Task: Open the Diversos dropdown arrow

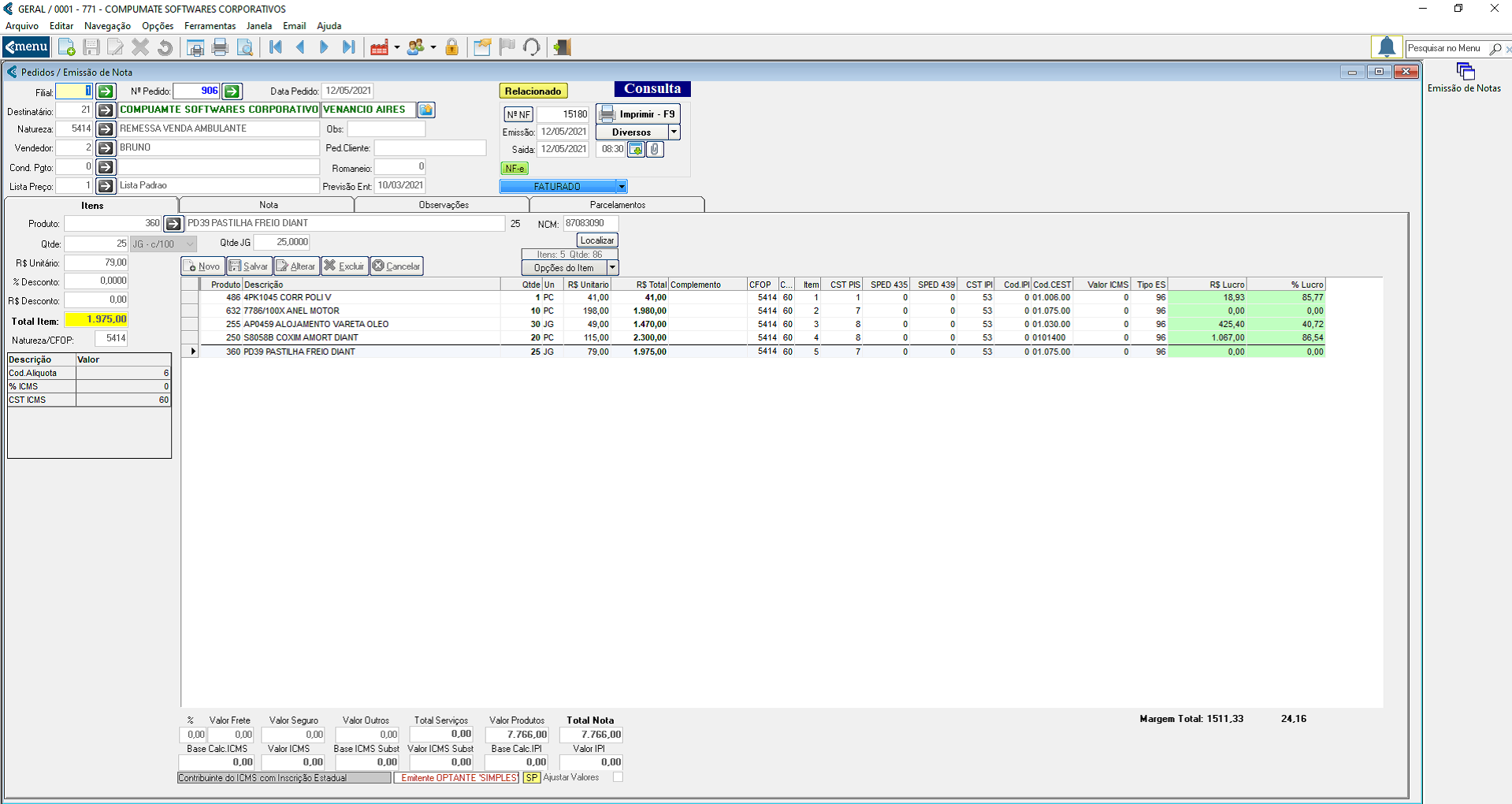Action: [x=674, y=132]
